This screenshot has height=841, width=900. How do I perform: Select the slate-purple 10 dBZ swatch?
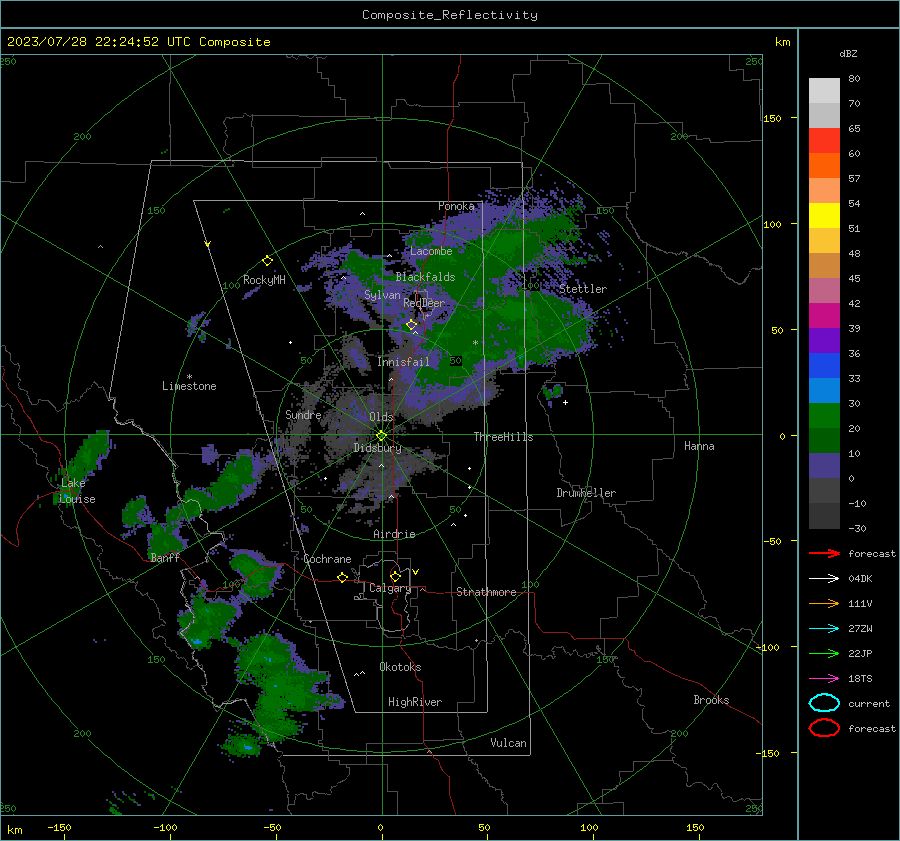[824, 466]
